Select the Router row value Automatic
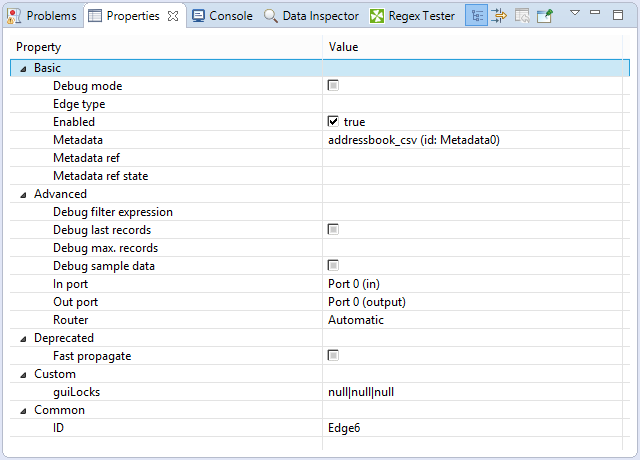640x460 pixels. point(356,320)
